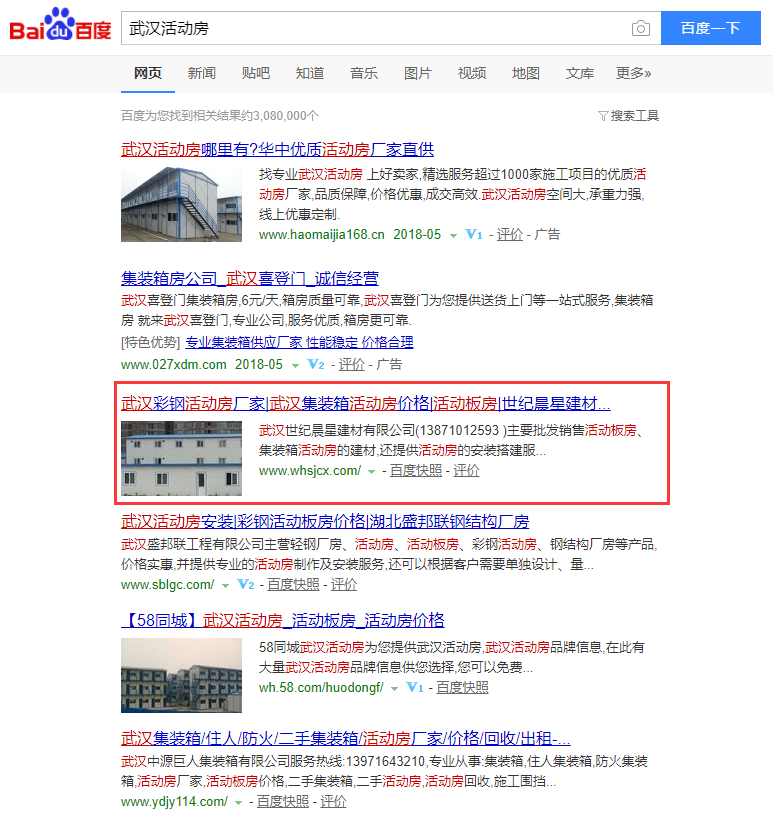Screen dimensions: 773x822
Task: Click sublink 专业集装箱供应厂家 性能稳定 价格合理
Action: [x=299, y=343]
